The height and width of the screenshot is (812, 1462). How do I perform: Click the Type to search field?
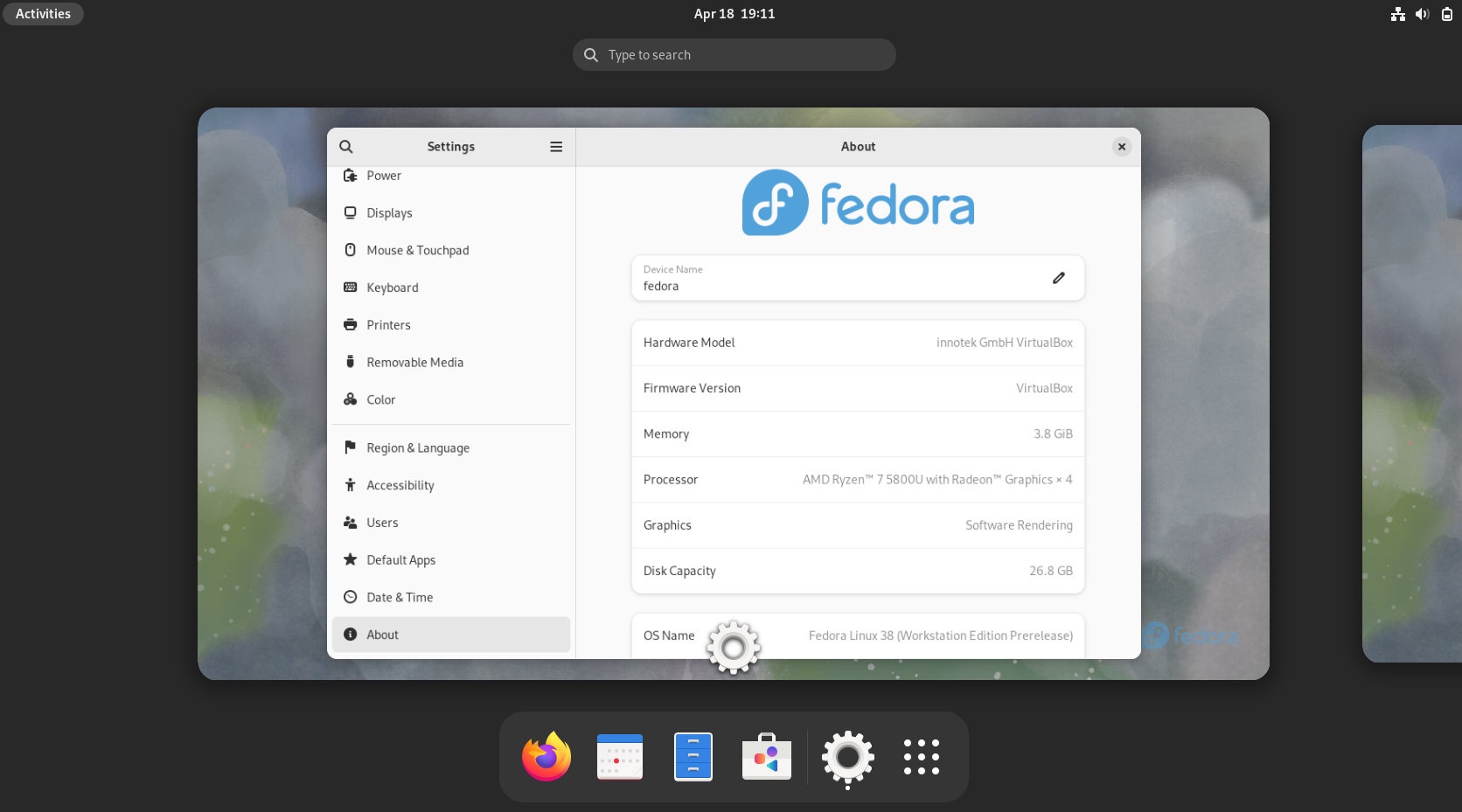click(x=734, y=54)
